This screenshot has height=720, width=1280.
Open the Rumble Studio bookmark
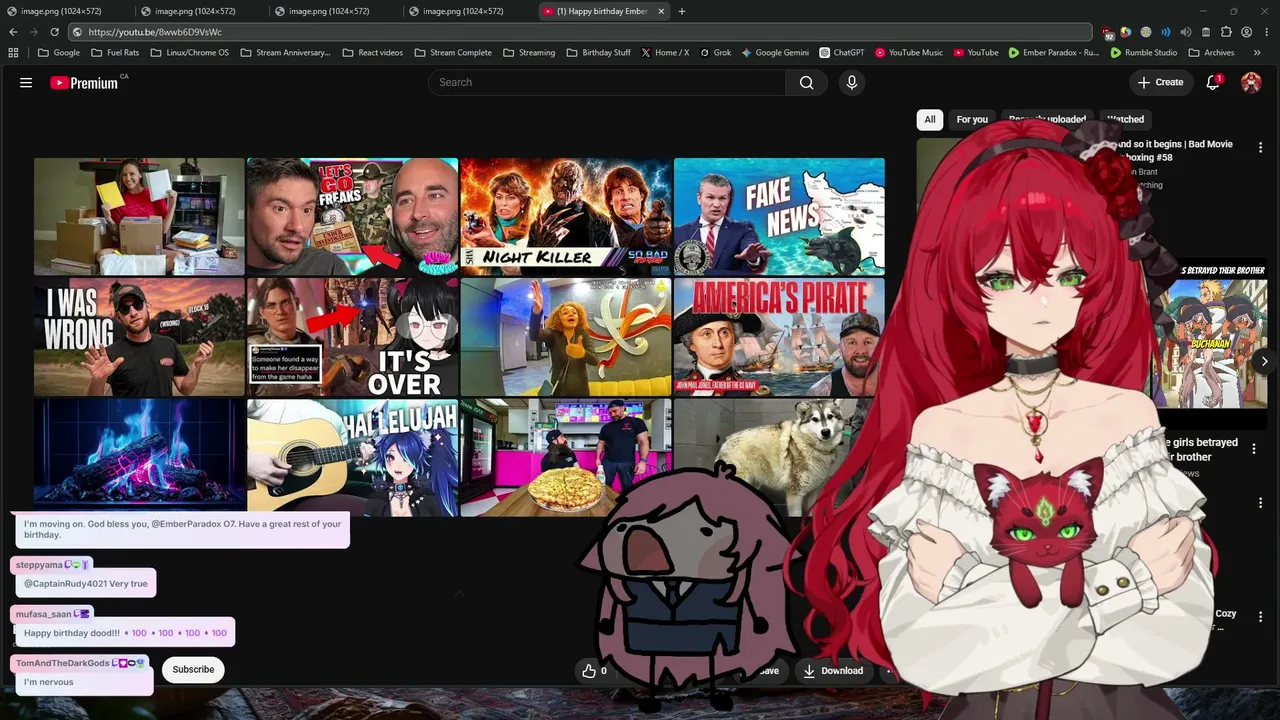point(1143,53)
